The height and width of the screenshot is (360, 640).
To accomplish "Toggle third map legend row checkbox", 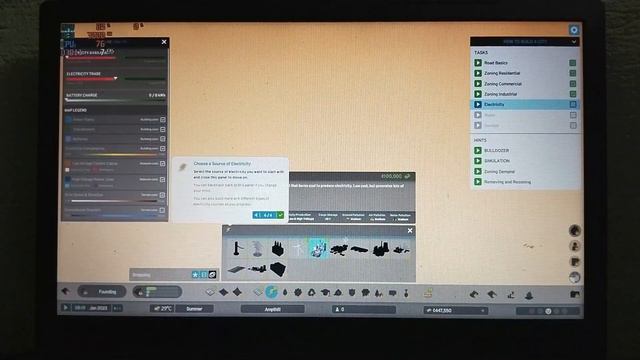I will [x=162, y=139].
